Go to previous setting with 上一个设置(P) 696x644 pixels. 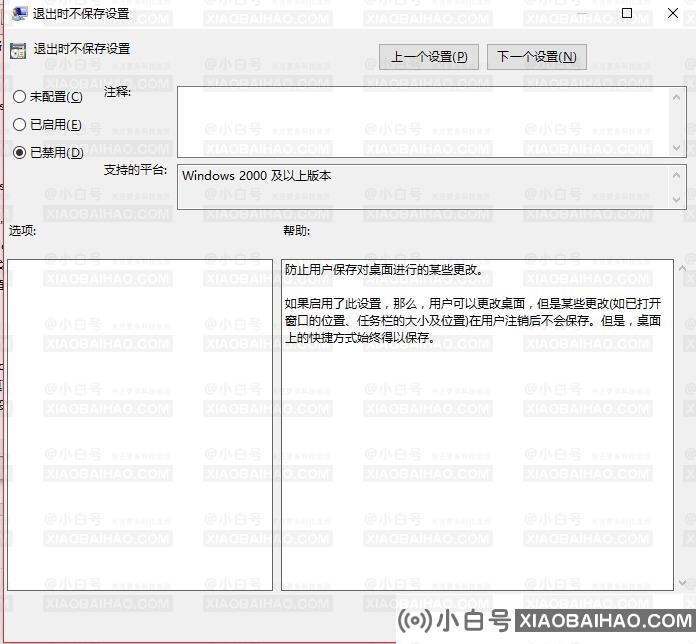[x=429, y=57]
